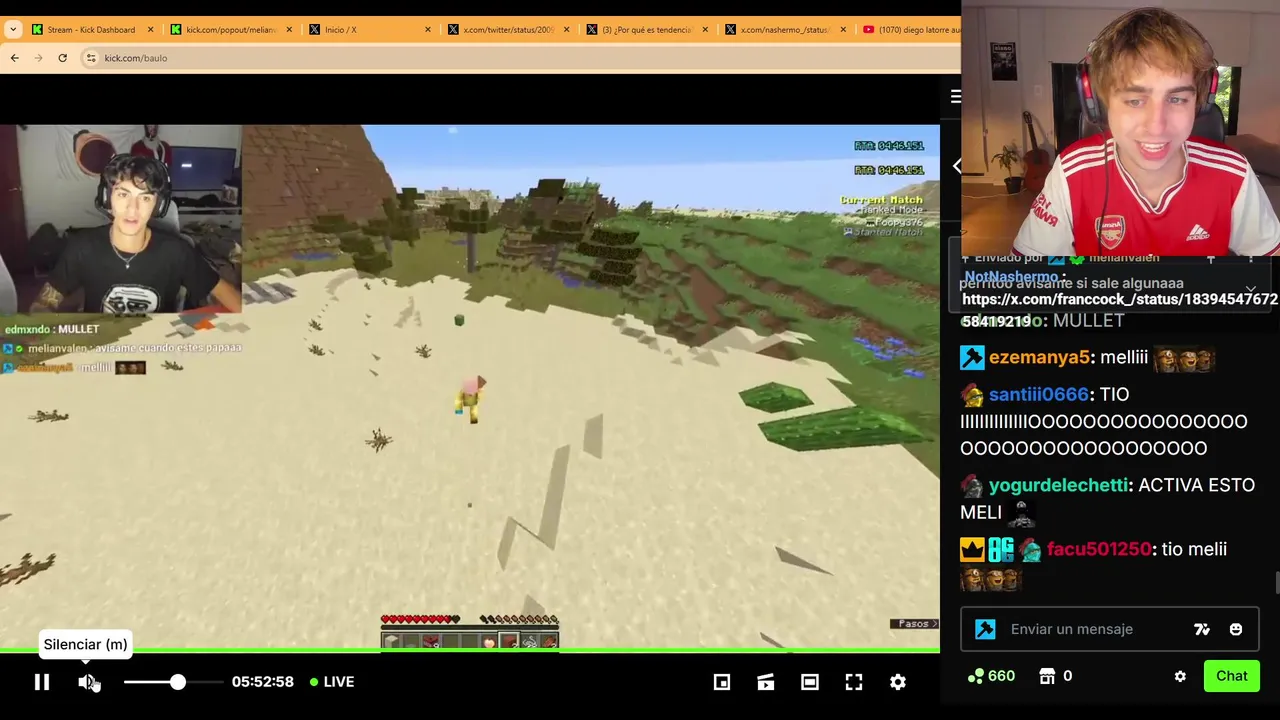Click the Pasos button on the video

(915, 624)
